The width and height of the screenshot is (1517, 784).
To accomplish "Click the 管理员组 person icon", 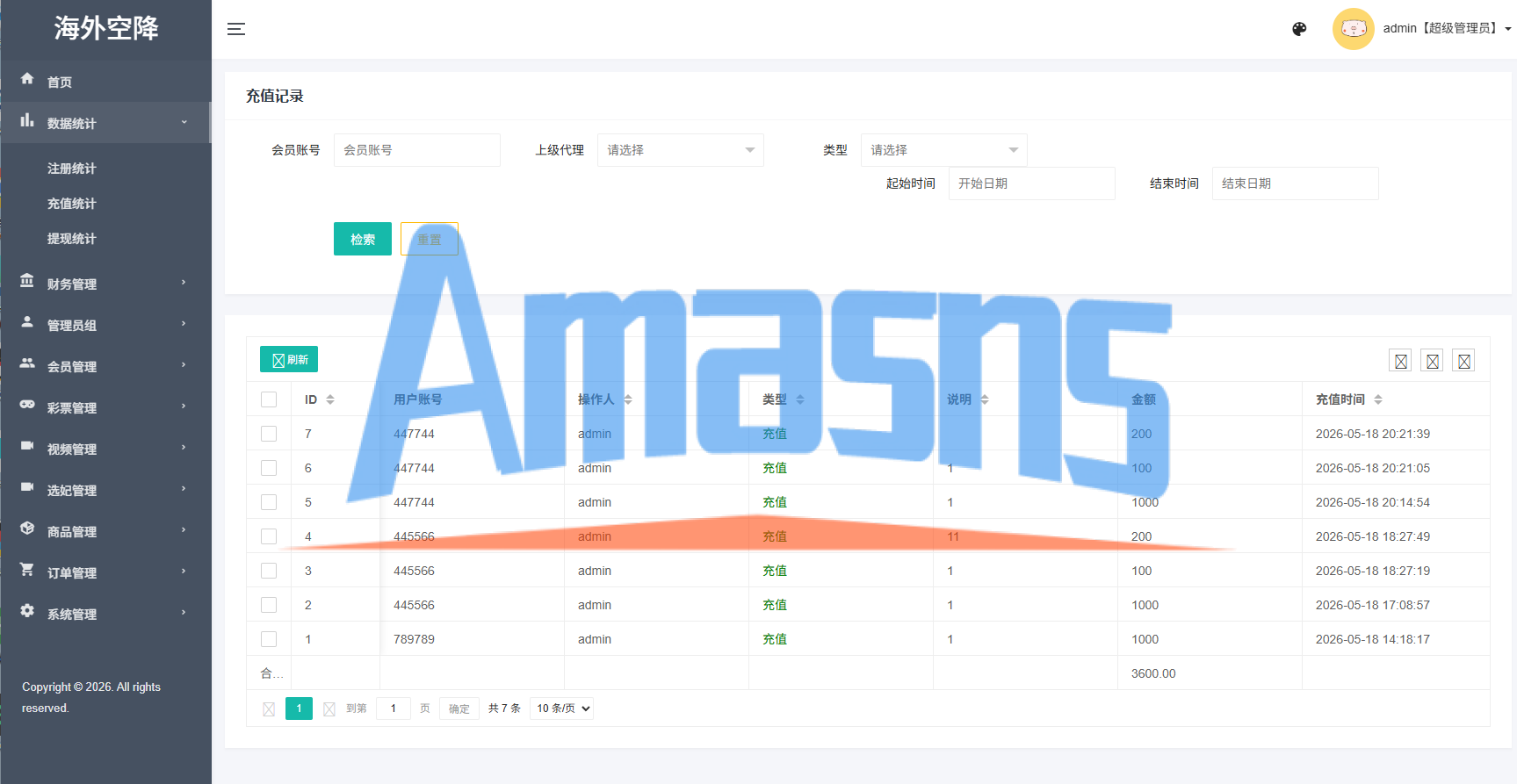I will 27,322.
